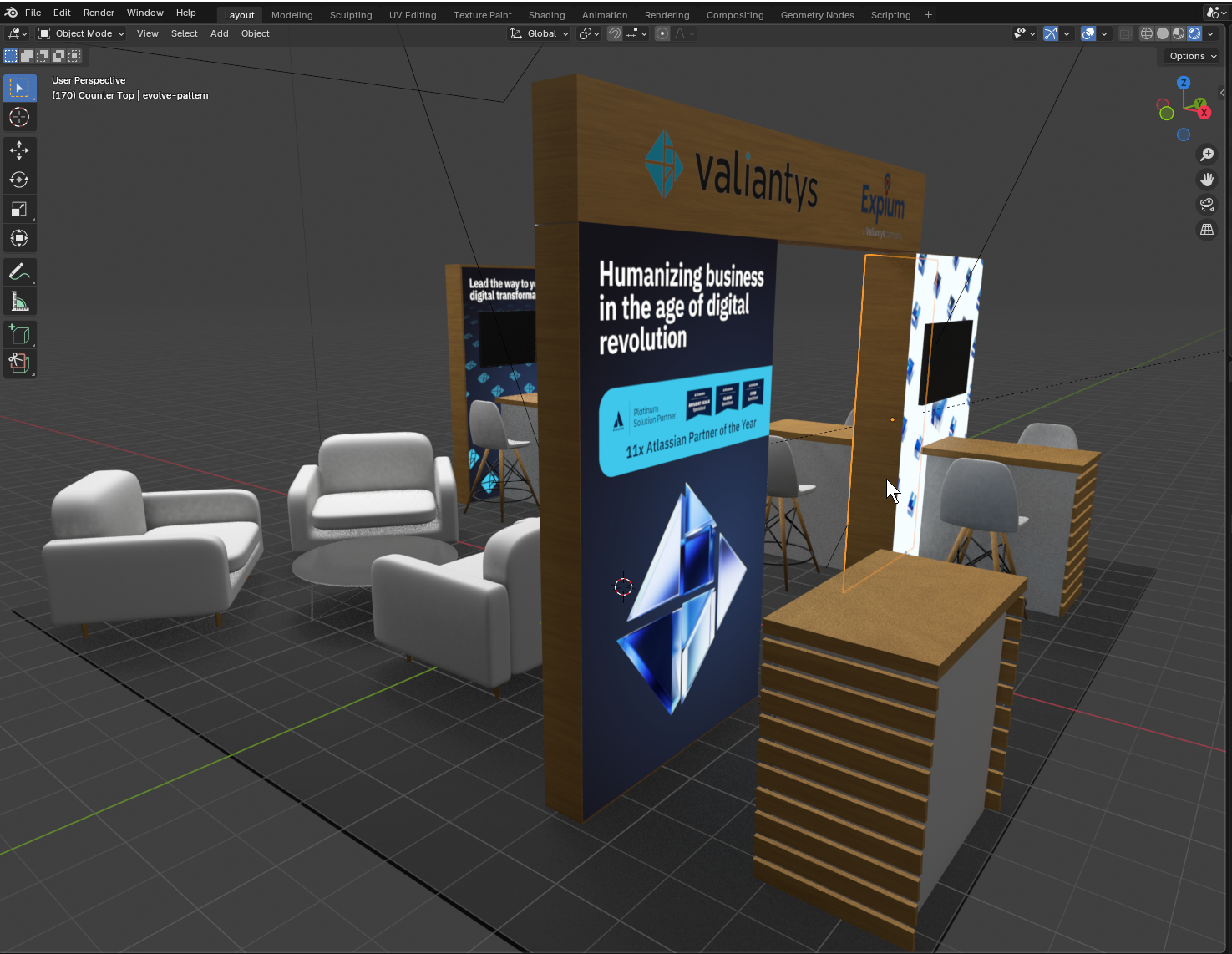
Task: Switch to wireframe viewport shading
Action: [1147, 33]
